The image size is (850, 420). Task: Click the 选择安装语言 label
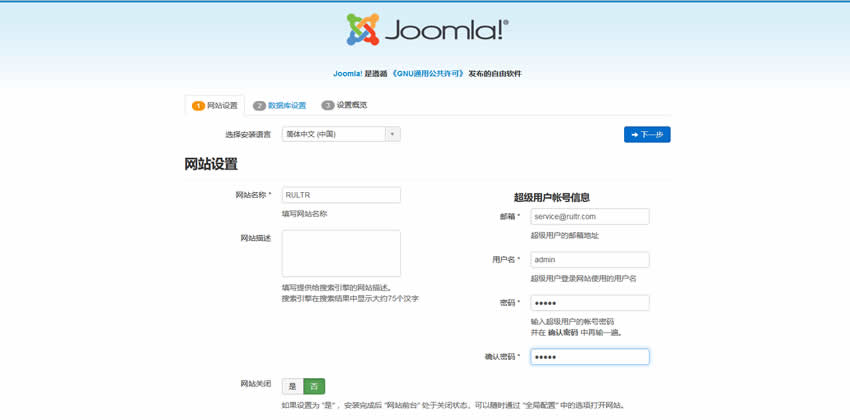(x=248, y=134)
